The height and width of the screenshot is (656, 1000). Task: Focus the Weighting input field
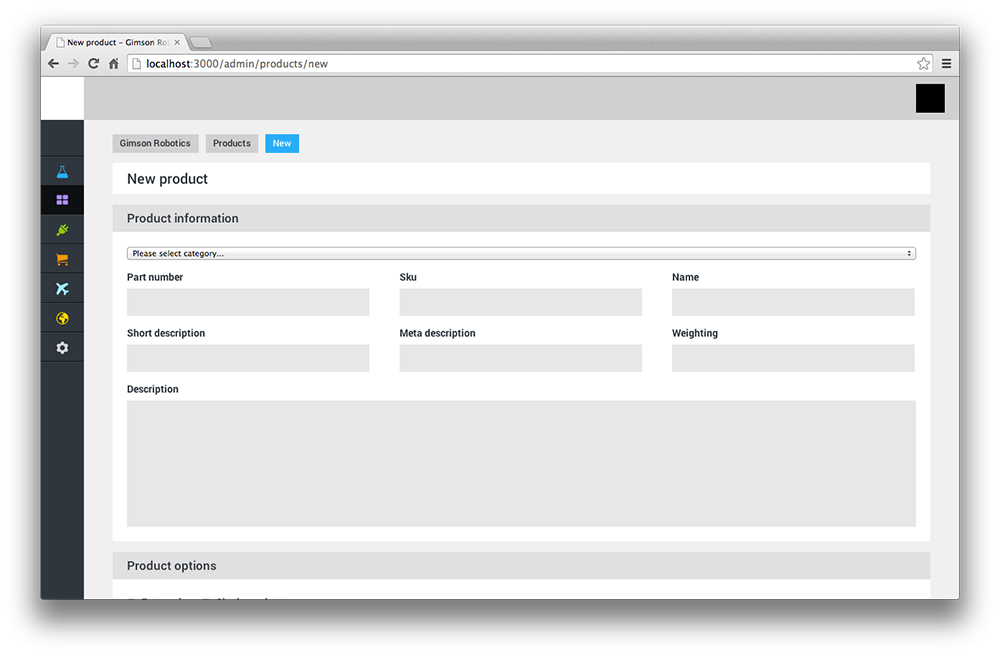793,358
